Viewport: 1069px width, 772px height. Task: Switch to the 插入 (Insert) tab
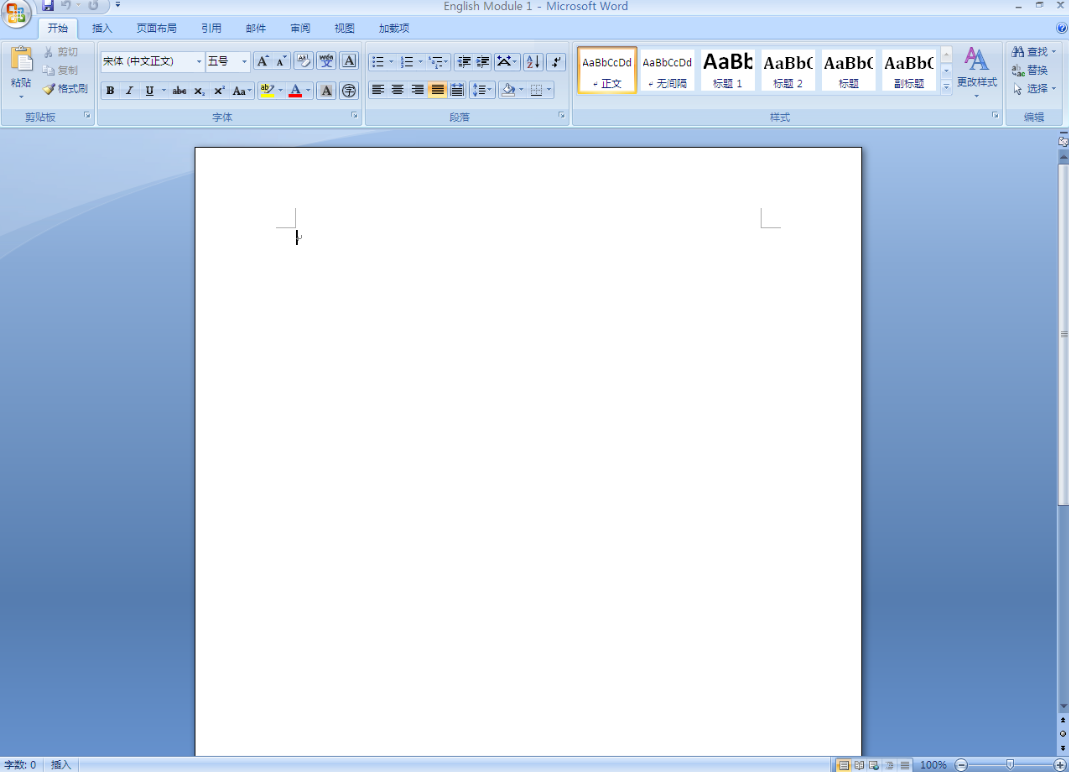102,28
